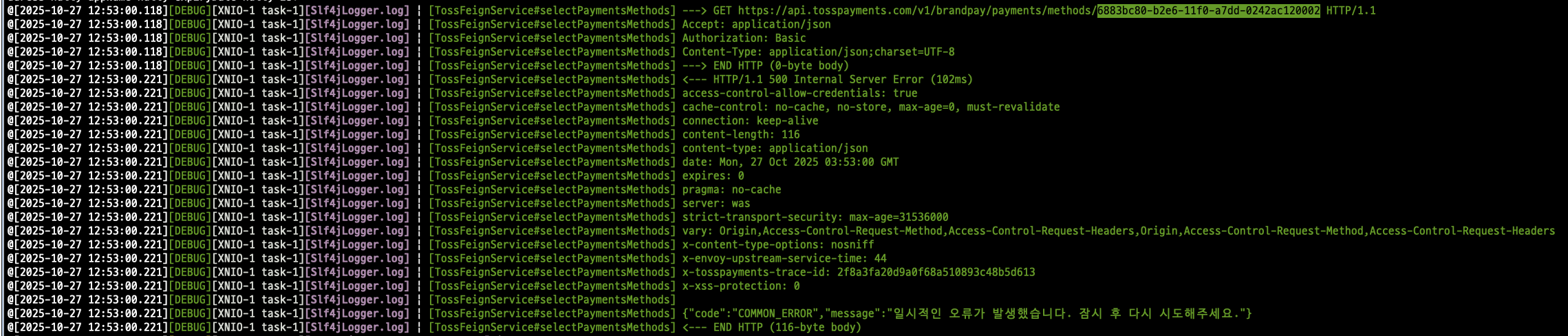Click the "x-content-type-options: nosniff" header

(777, 244)
